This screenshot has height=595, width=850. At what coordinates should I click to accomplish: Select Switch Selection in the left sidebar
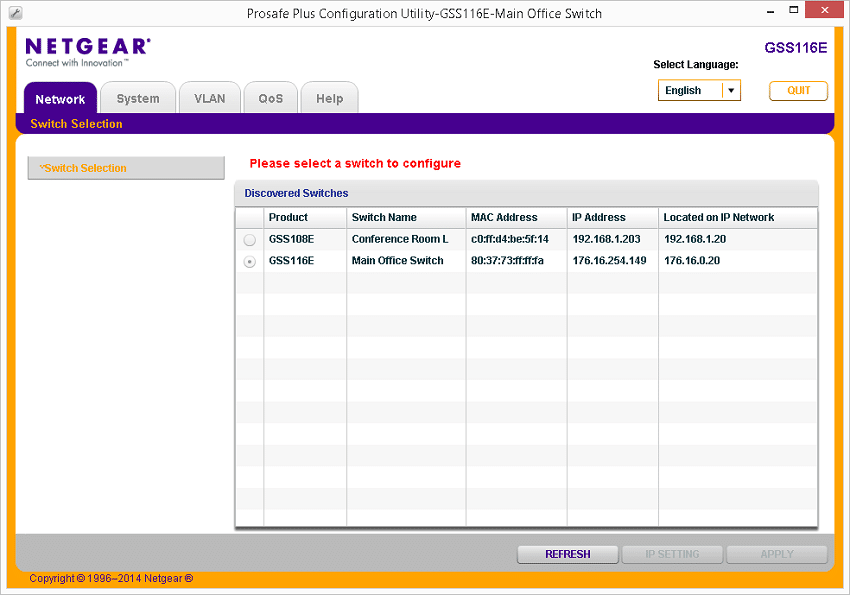126,168
